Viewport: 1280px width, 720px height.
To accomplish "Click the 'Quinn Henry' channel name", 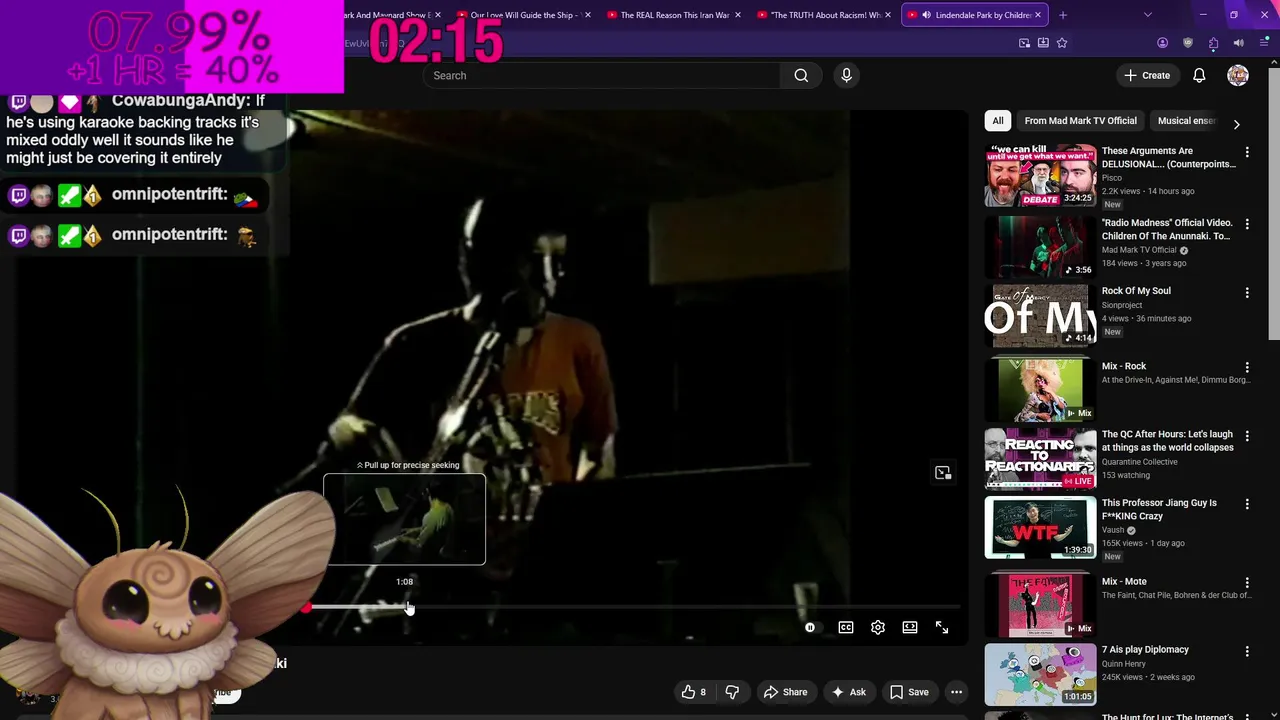I will click(1124, 664).
